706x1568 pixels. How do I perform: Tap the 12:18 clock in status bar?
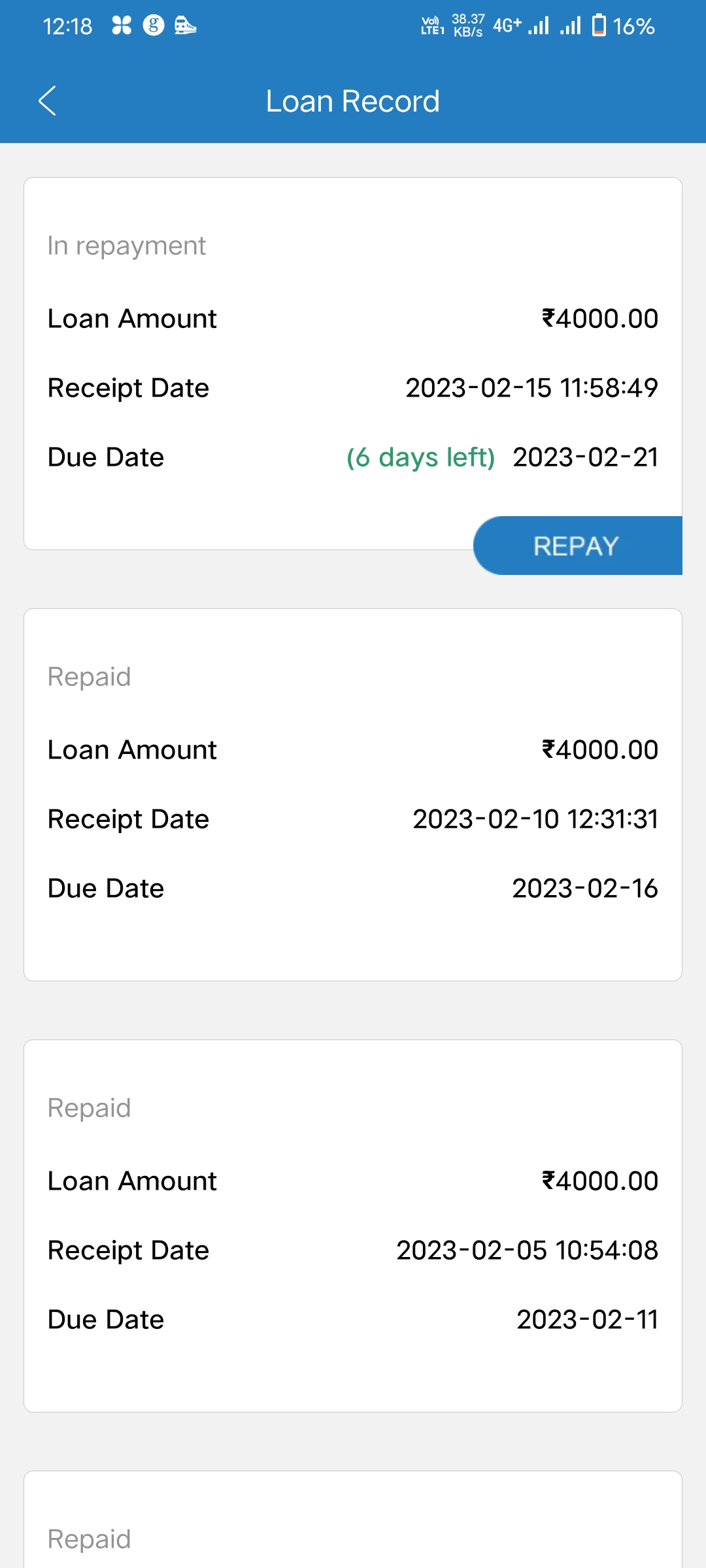[x=67, y=26]
